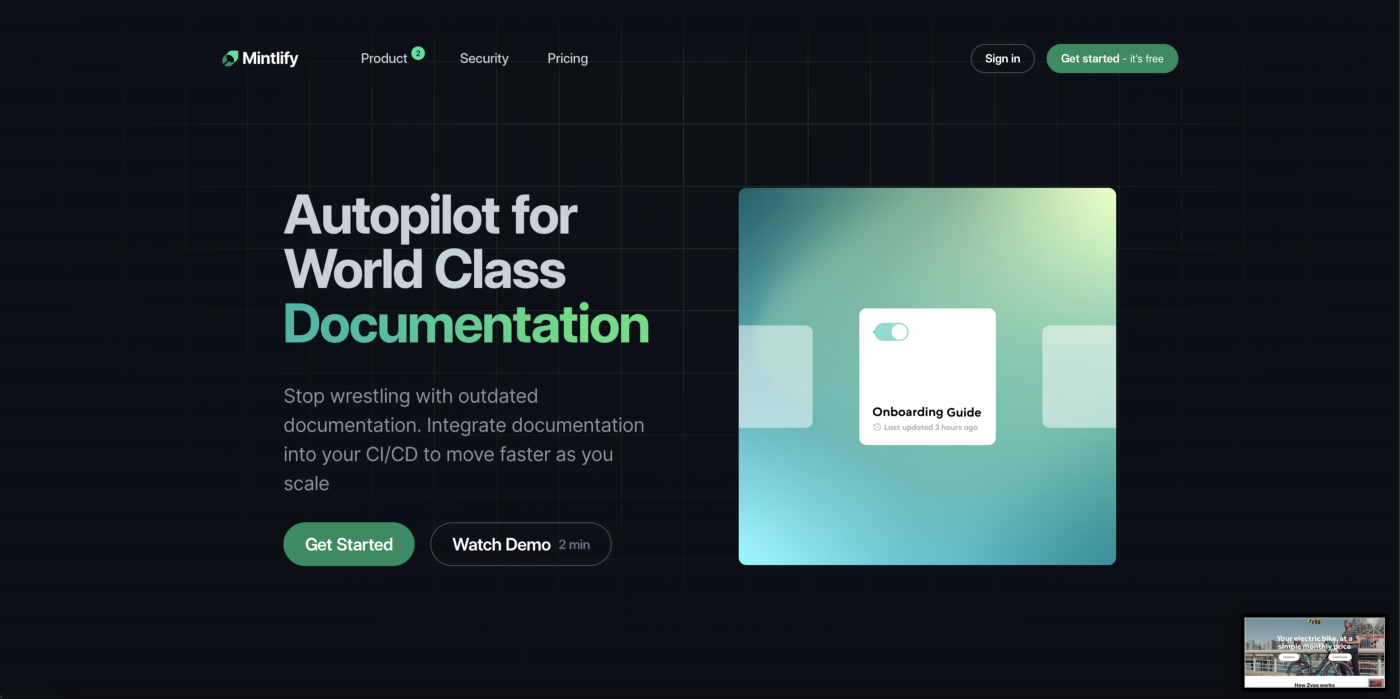1400x699 pixels.
Task: Click the faded card left of Onboarding Guide
Action: click(x=776, y=377)
